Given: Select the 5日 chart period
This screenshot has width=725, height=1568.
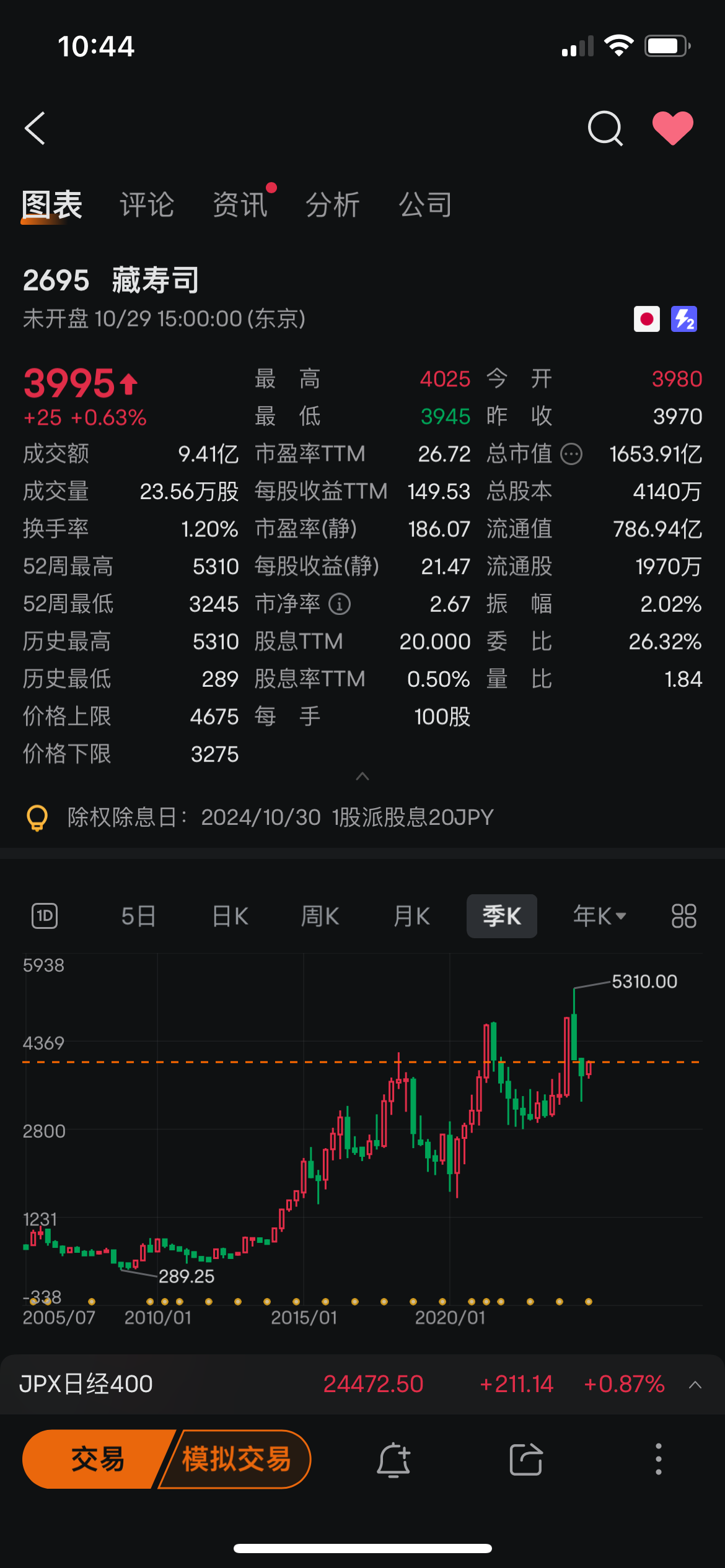Looking at the screenshot, I should point(138,916).
